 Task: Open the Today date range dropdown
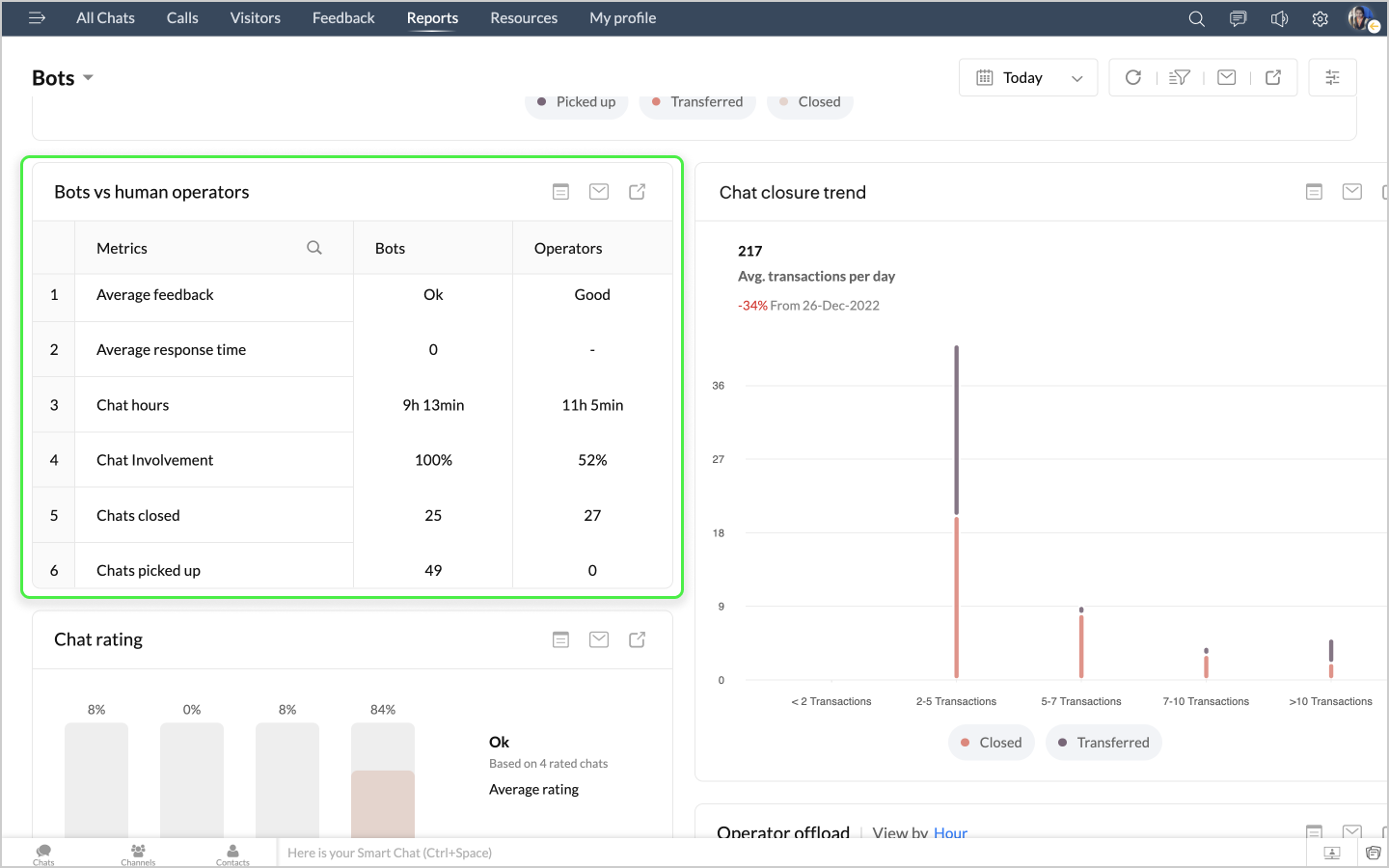[1027, 78]
